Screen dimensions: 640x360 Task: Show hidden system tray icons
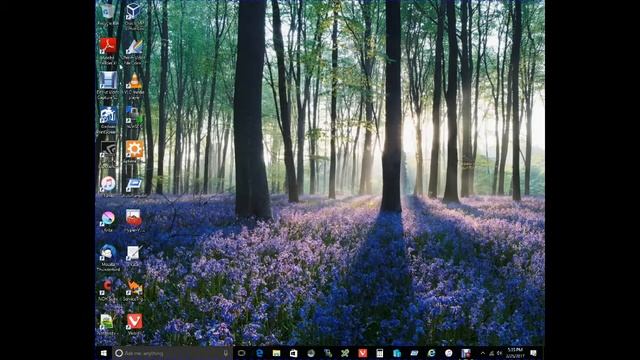coord(483,353)
